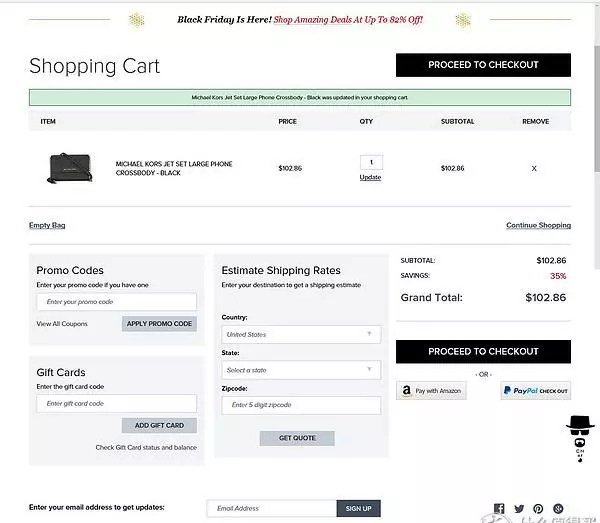This screenshot has width=600, height=523.
Task: Click the promo code input field
Action: 117,302
